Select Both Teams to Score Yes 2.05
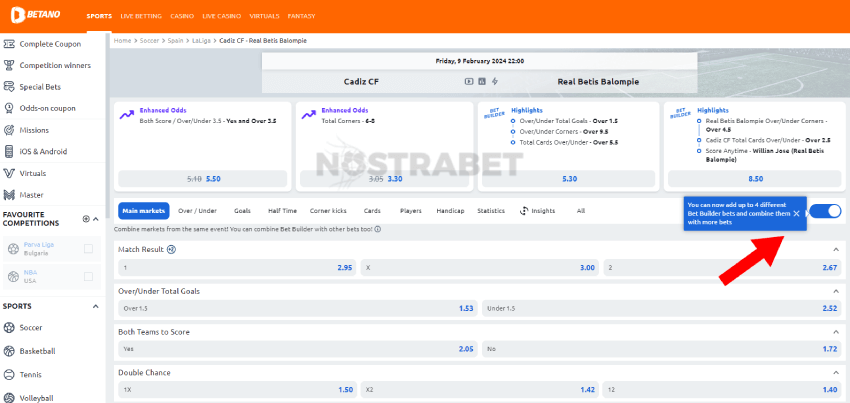The height and width of the screenshot is (403, 850). coord(298,349)
